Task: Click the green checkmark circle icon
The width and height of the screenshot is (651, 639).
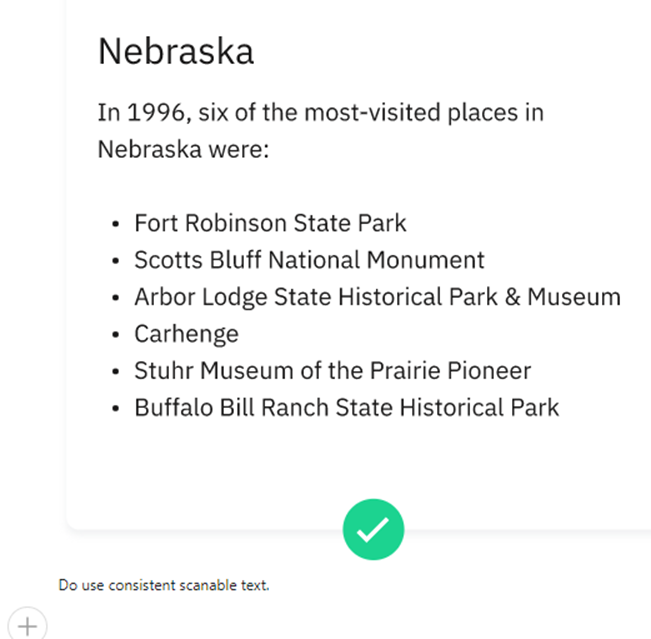Action: pyautogui.click(x=372, y=530)
